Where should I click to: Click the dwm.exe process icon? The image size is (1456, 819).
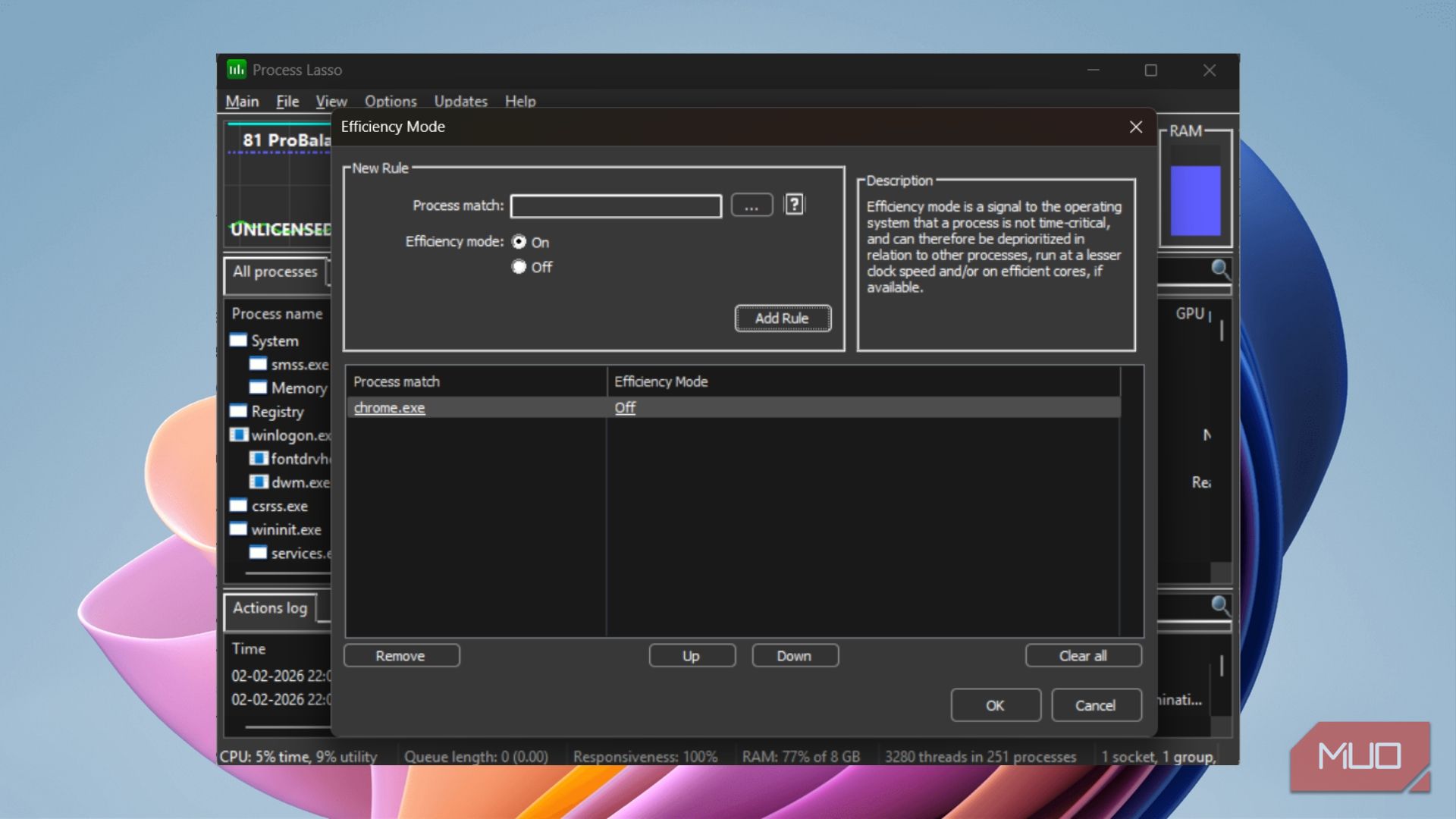[259, 482]
